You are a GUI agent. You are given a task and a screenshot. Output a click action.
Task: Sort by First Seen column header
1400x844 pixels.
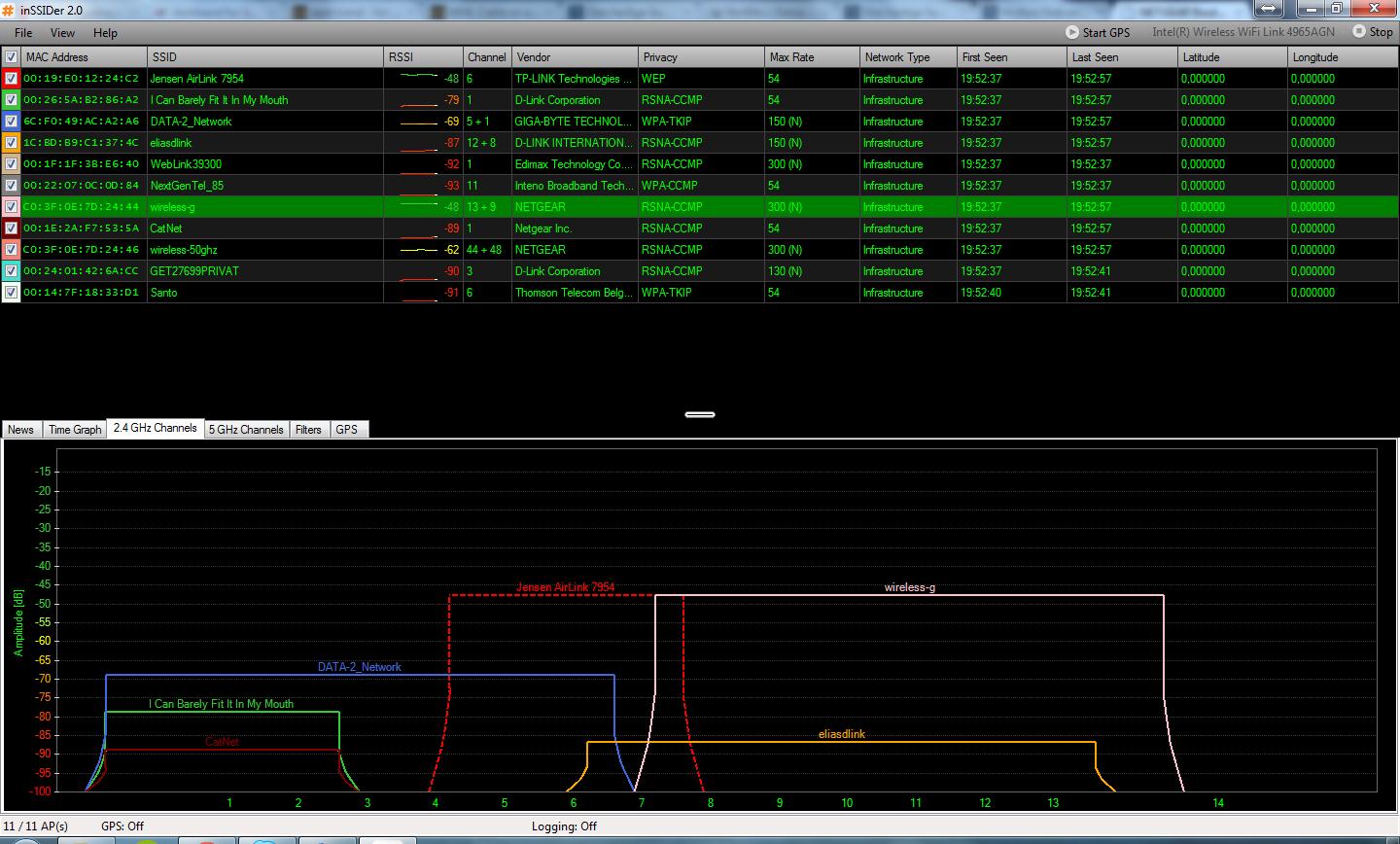[x=1012, y=57]
